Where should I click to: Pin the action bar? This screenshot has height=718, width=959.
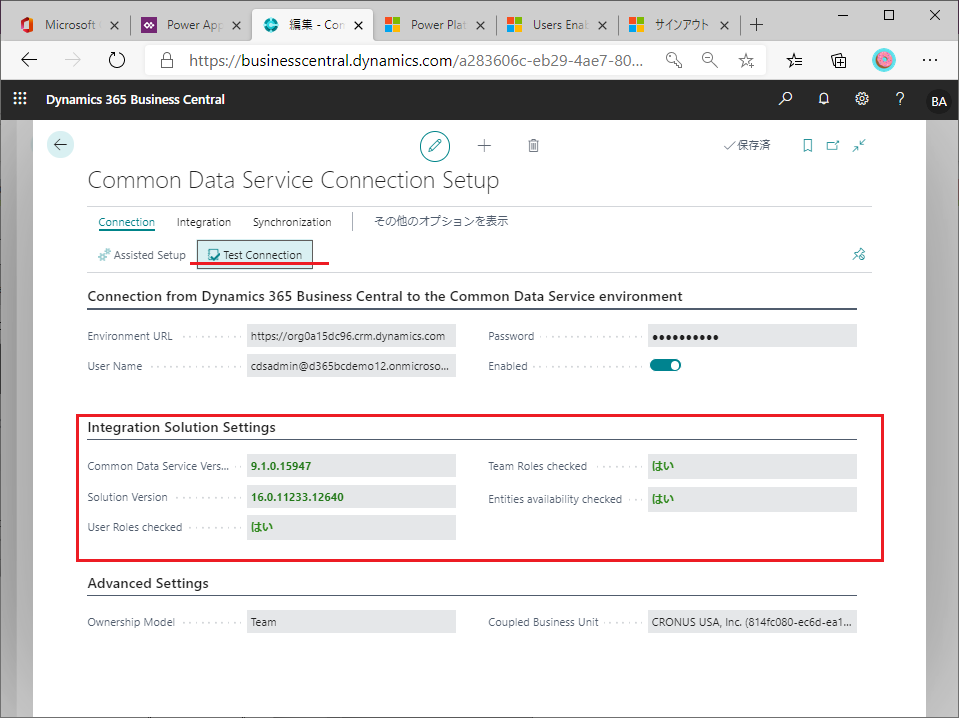pyautogui.click(x=859, y=254)
